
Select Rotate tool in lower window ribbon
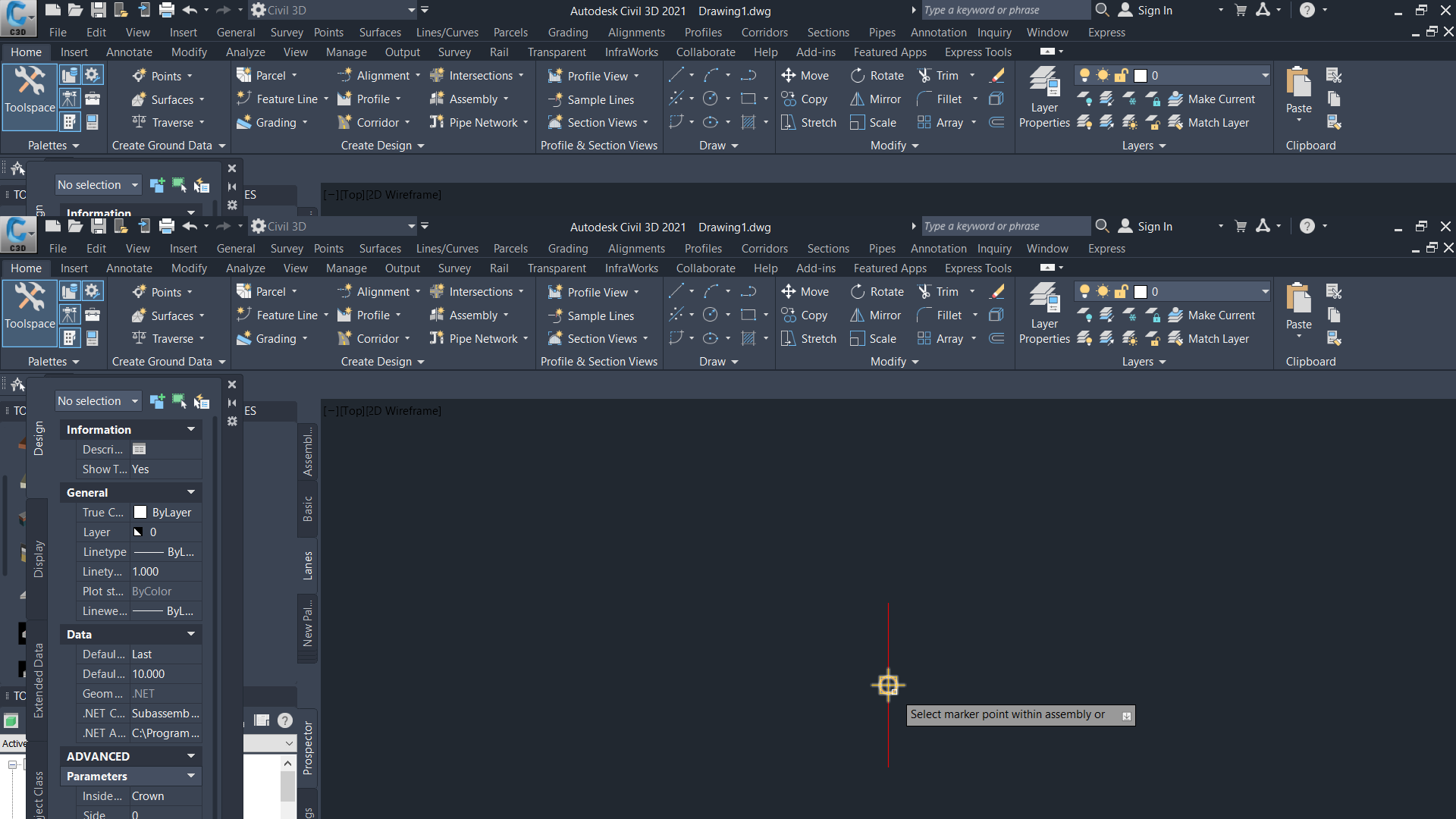877,292
